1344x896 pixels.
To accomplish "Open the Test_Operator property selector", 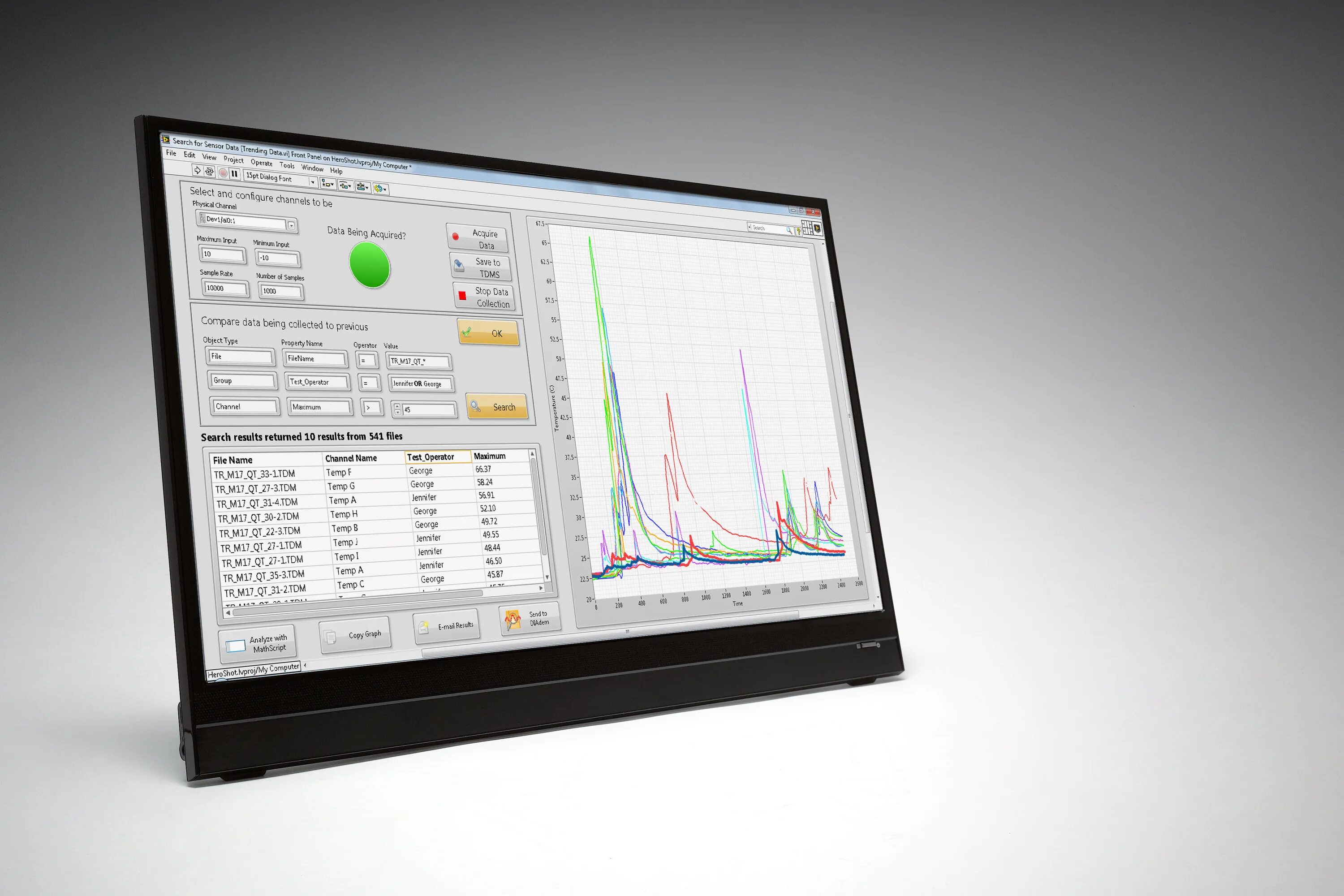I will pos(318,382).
